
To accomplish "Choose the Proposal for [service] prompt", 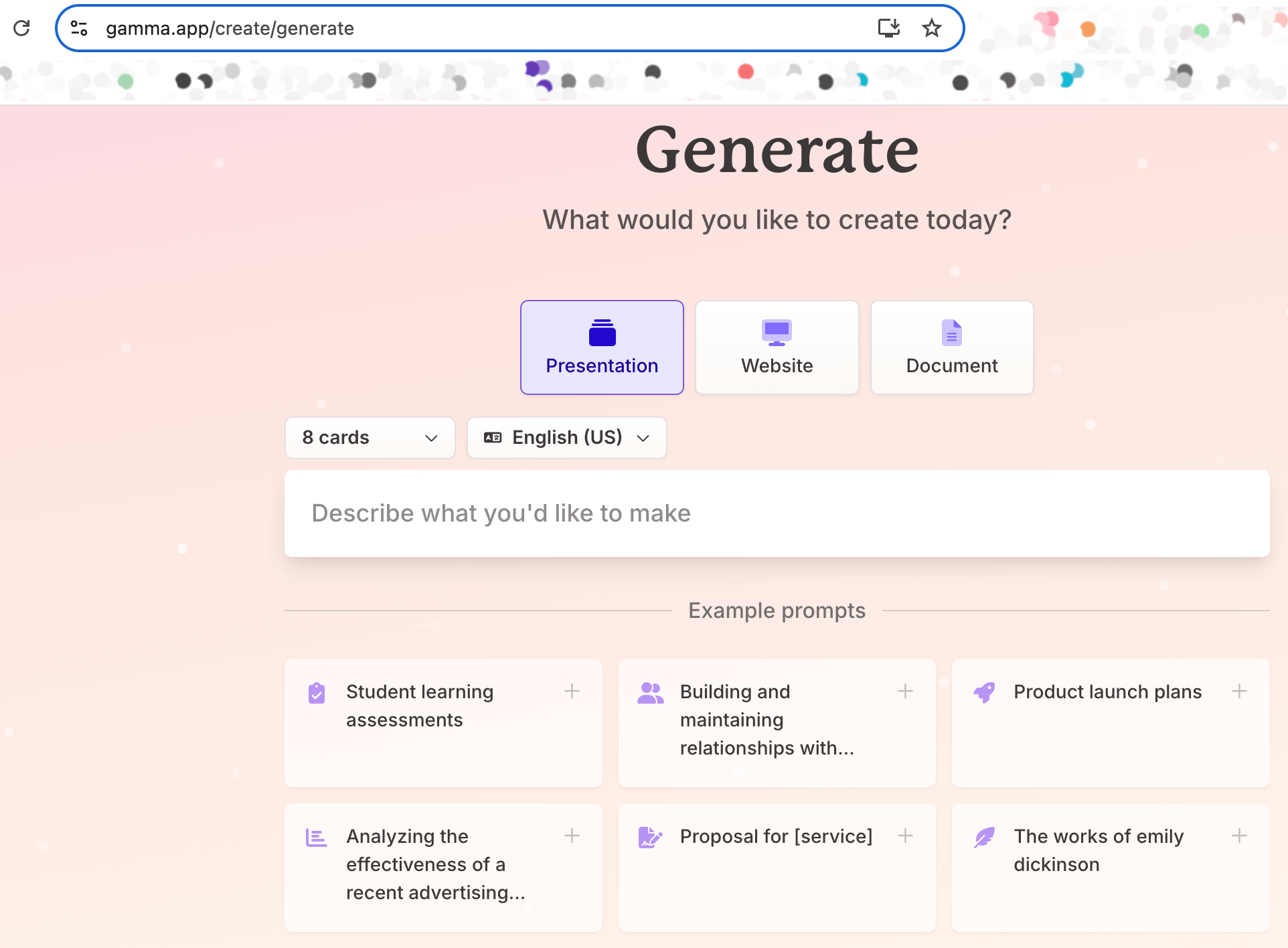I will pyautogui.click(x=777, y=868).
